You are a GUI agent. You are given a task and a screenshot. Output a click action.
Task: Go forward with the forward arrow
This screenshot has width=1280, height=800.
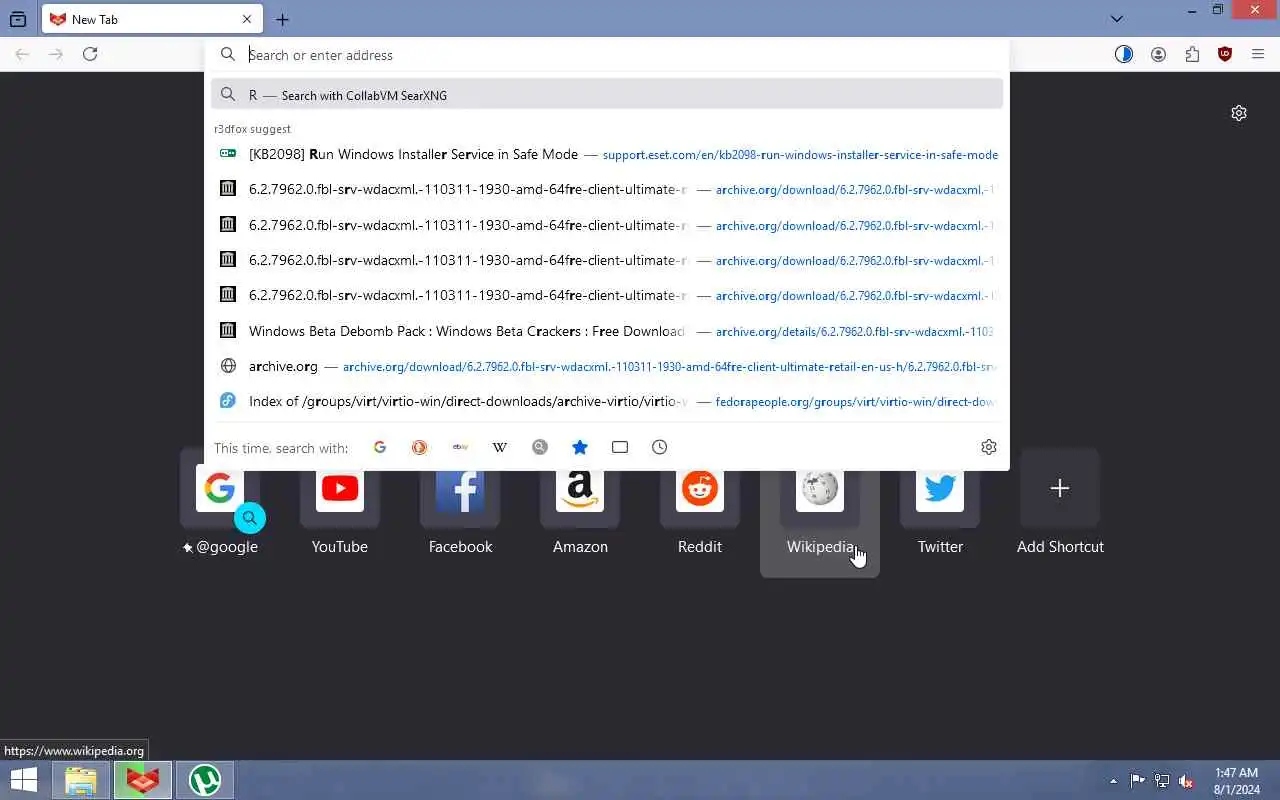tap(56, 54)
